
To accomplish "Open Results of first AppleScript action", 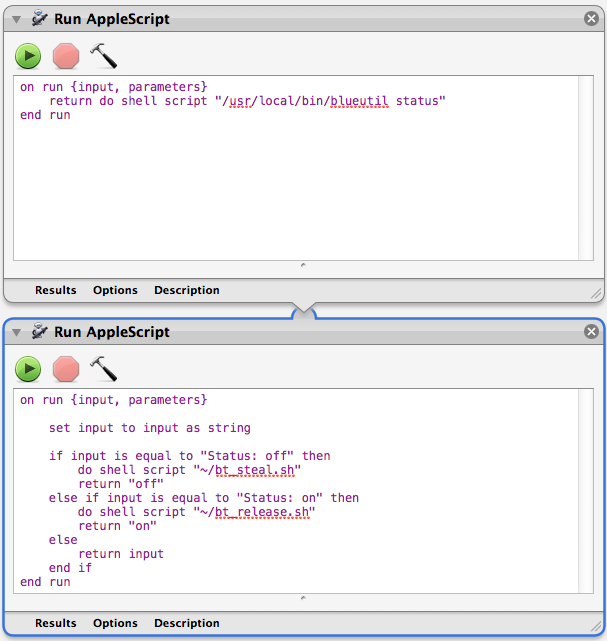I will [56, 290].
